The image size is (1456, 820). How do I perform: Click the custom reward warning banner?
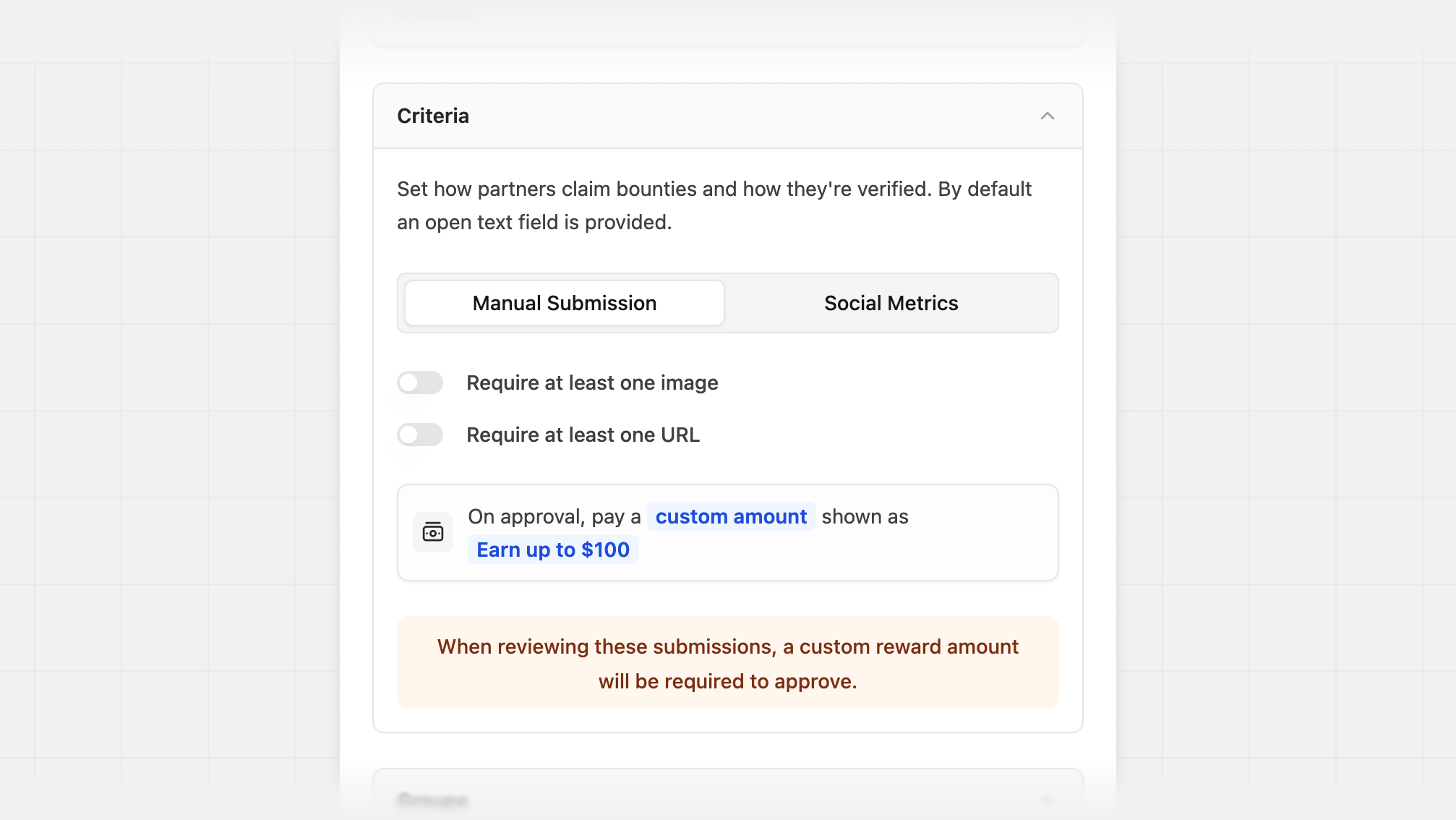[x=727, y=662]
